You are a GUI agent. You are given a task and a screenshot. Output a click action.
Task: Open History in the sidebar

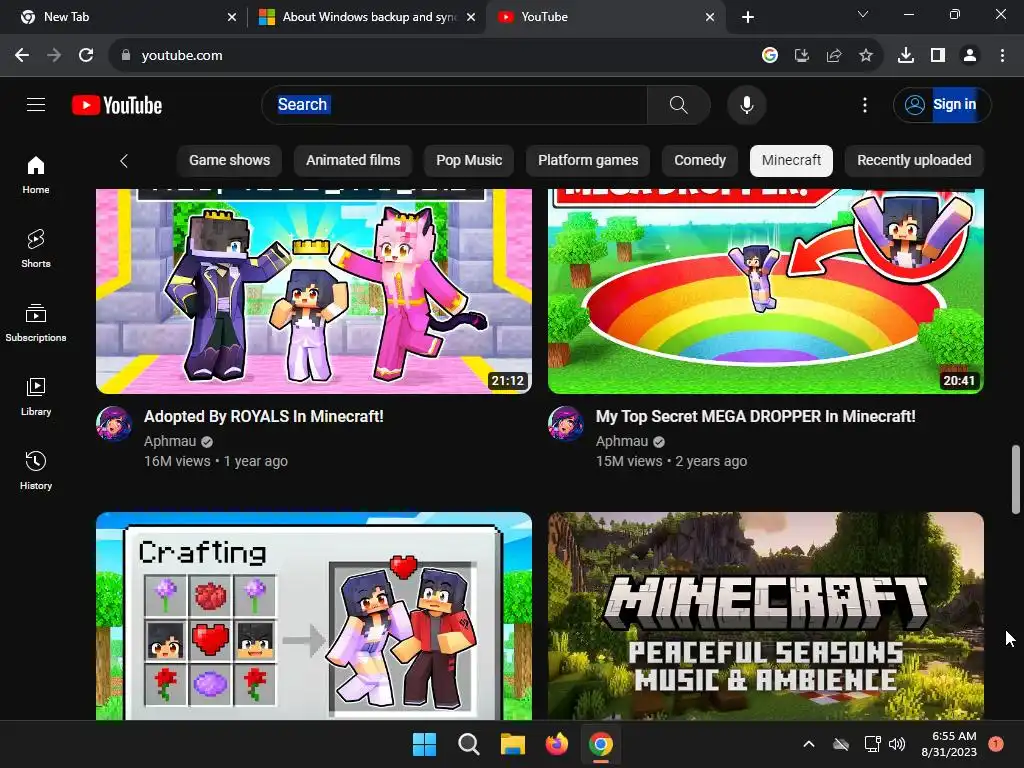point(36,470)
